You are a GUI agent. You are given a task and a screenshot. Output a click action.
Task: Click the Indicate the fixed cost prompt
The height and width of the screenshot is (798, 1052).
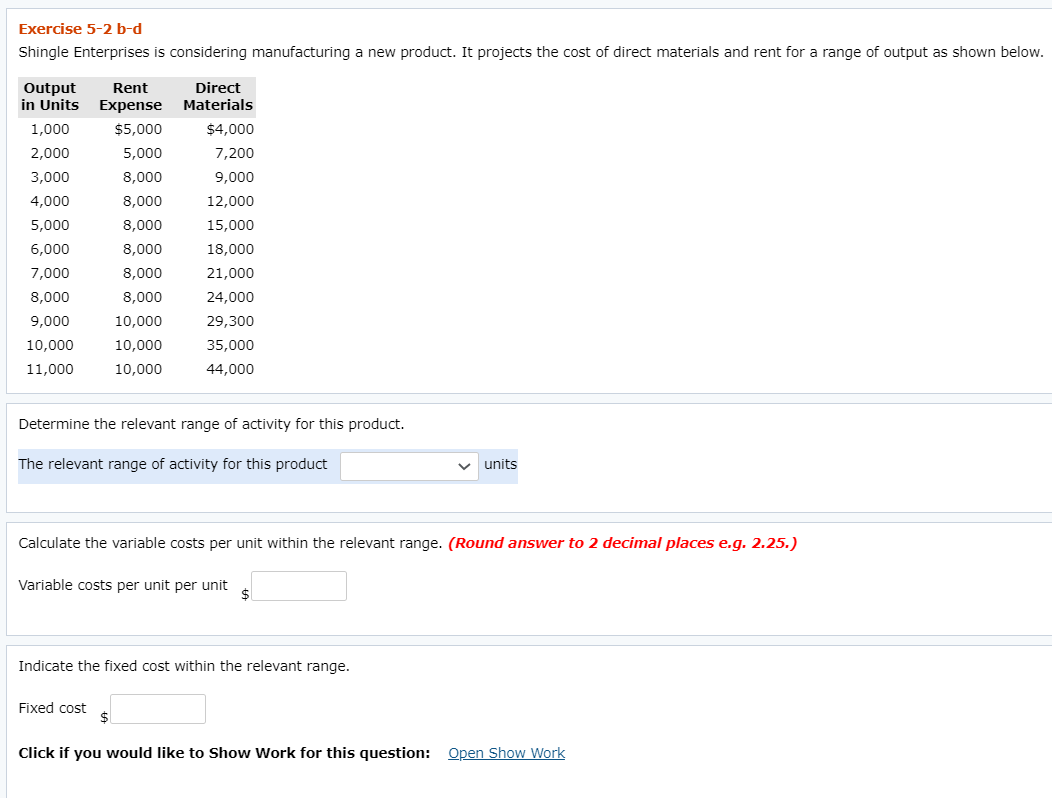click(184, 666)
